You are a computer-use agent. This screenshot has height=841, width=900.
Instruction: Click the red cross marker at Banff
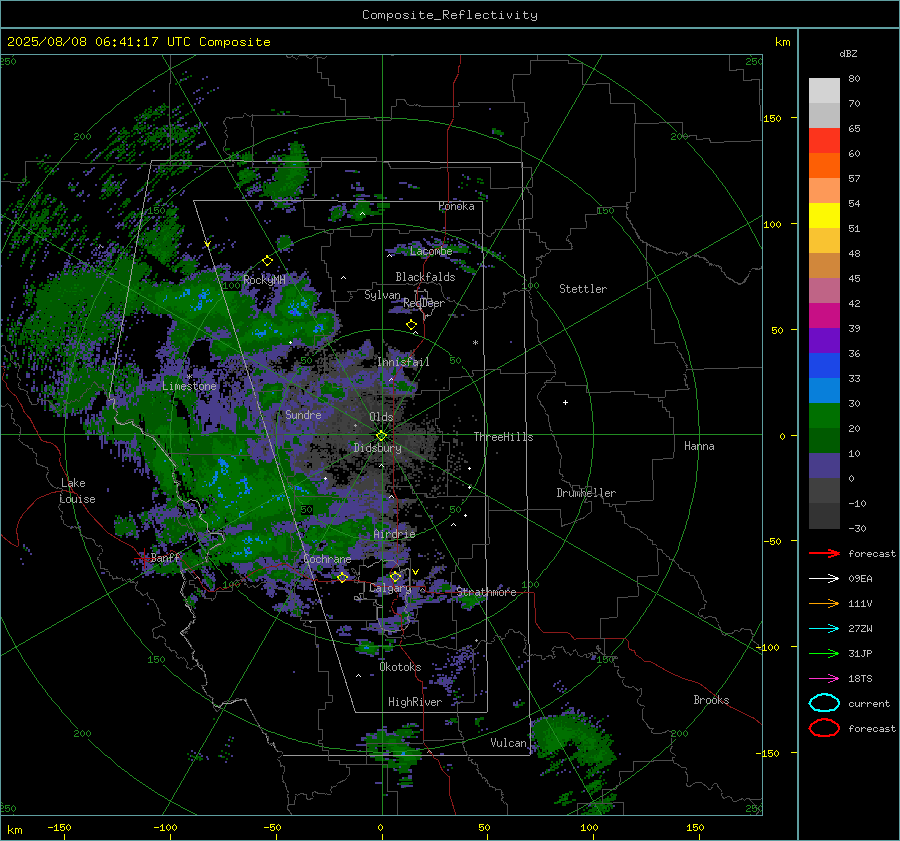[143, 558]
